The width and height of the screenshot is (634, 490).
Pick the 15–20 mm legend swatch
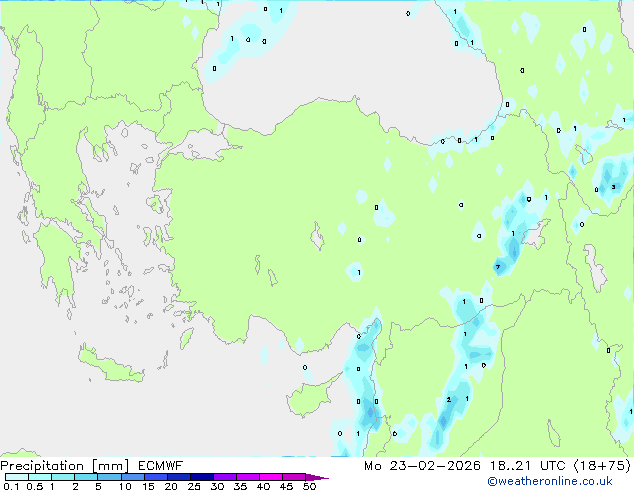(155, 477)
